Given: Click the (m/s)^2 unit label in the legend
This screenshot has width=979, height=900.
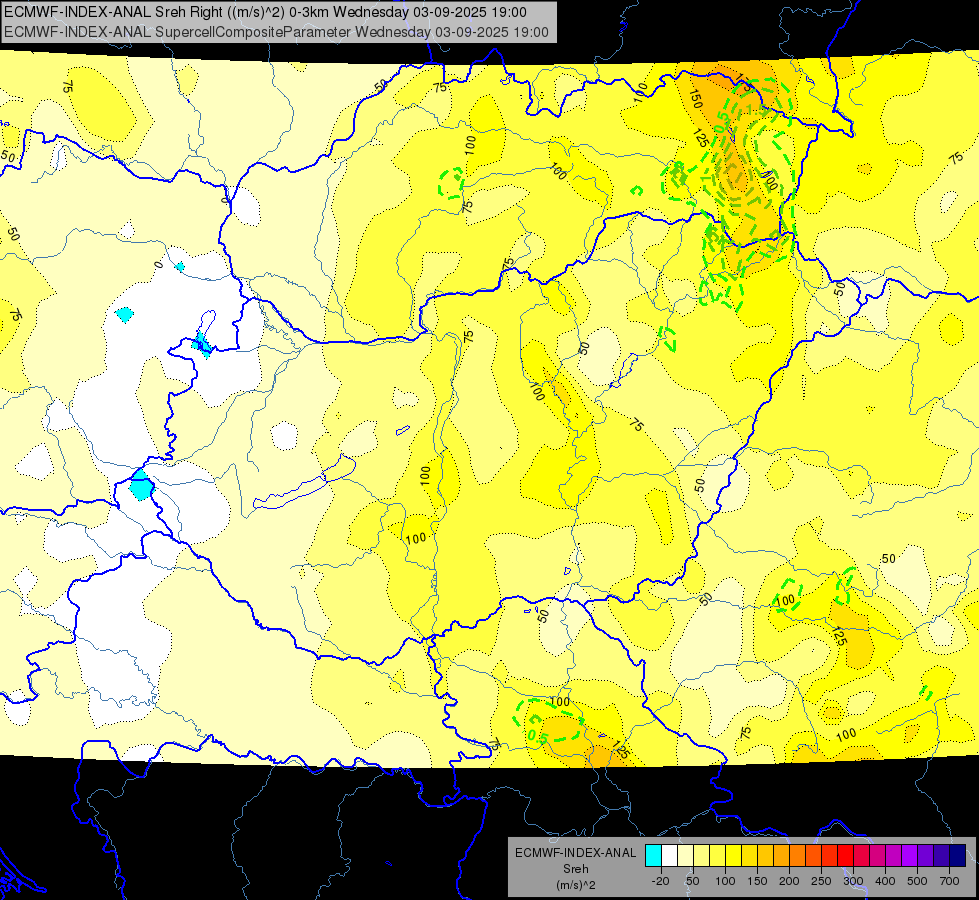Looking at the screenshot, I should [575, 885].
